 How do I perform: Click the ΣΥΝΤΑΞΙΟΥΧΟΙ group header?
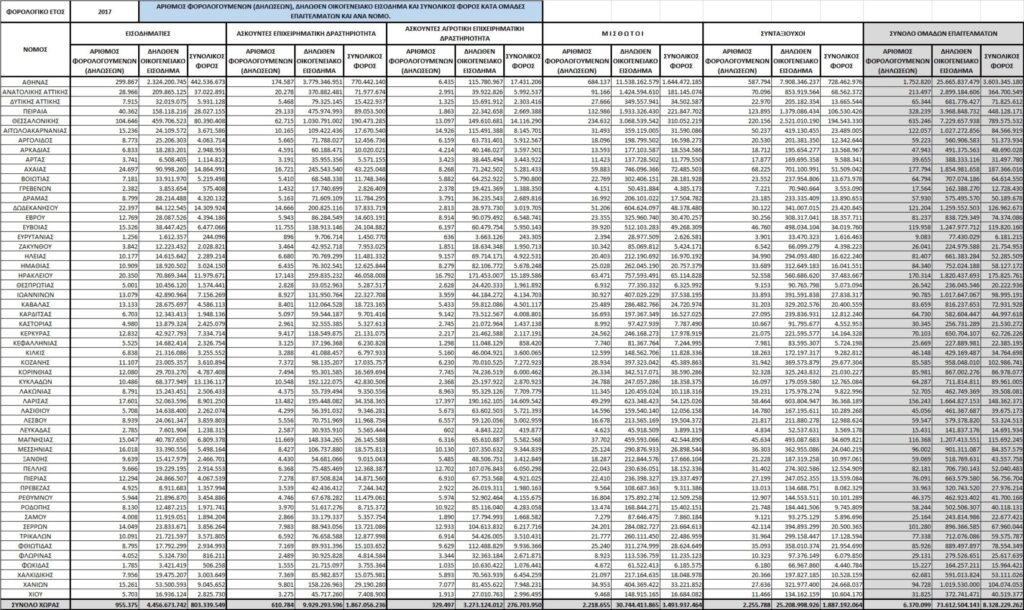click(783, 33)
